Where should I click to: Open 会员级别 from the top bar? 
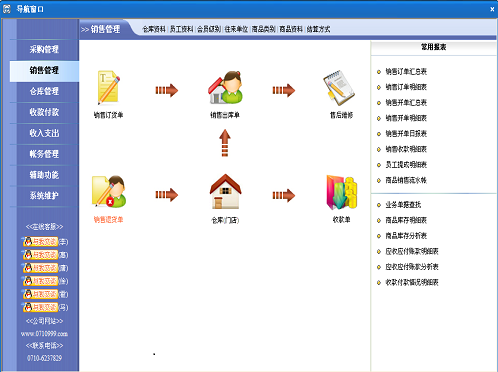pyautogui.click(x=209, y=29)
